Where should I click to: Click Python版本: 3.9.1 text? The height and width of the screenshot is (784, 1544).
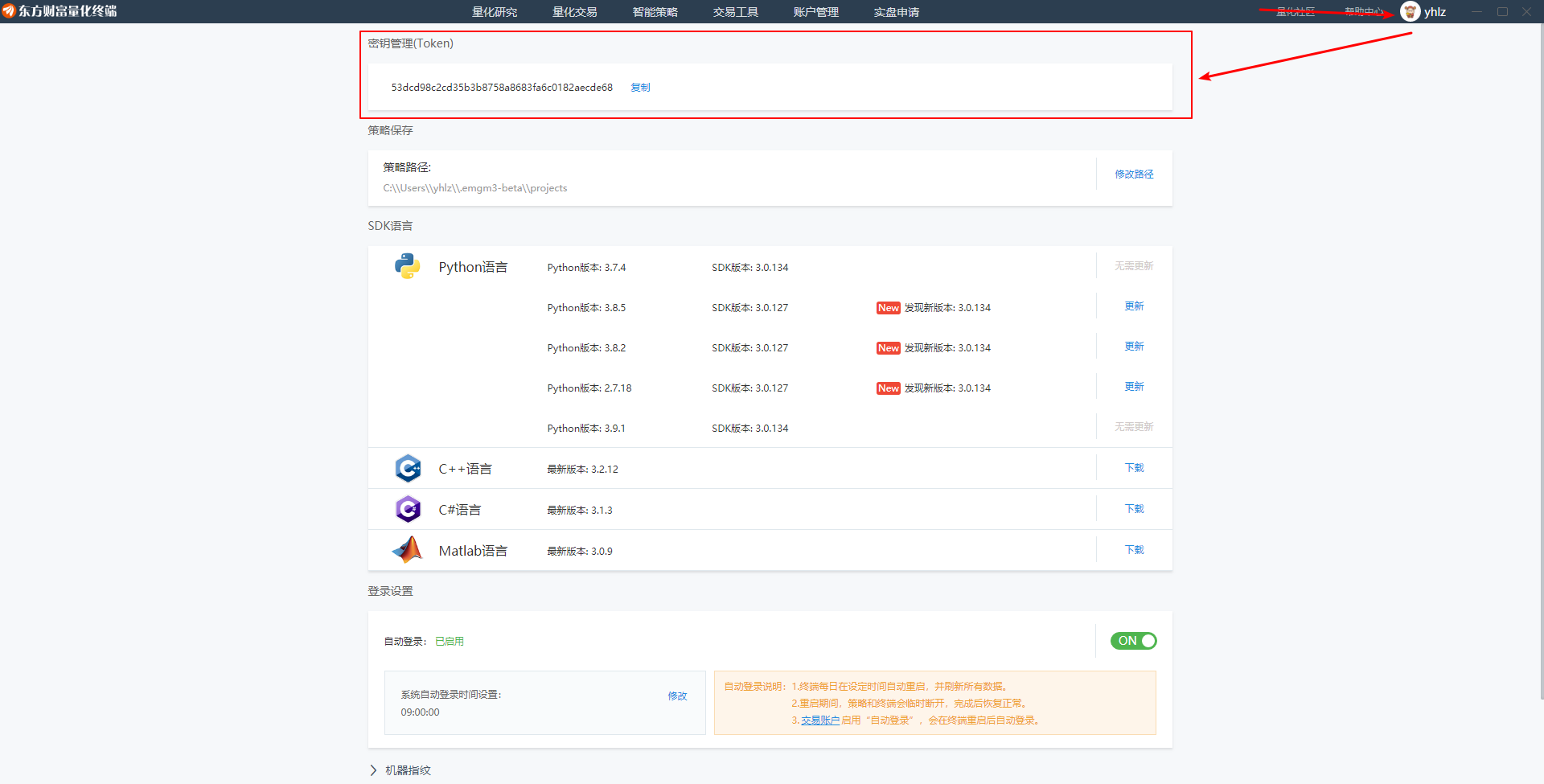pyautogui.click(x=586, y=429)
